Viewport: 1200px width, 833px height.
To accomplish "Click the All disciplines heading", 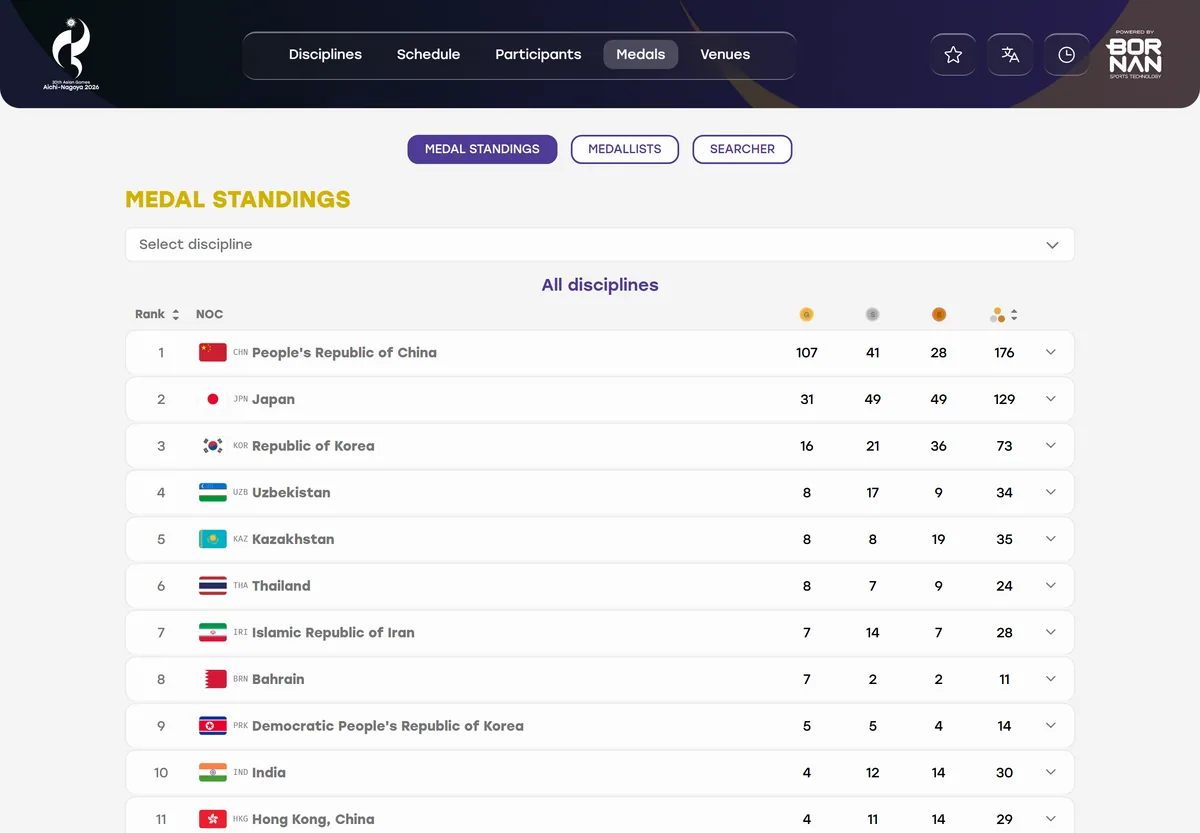I will coord(600,285).
